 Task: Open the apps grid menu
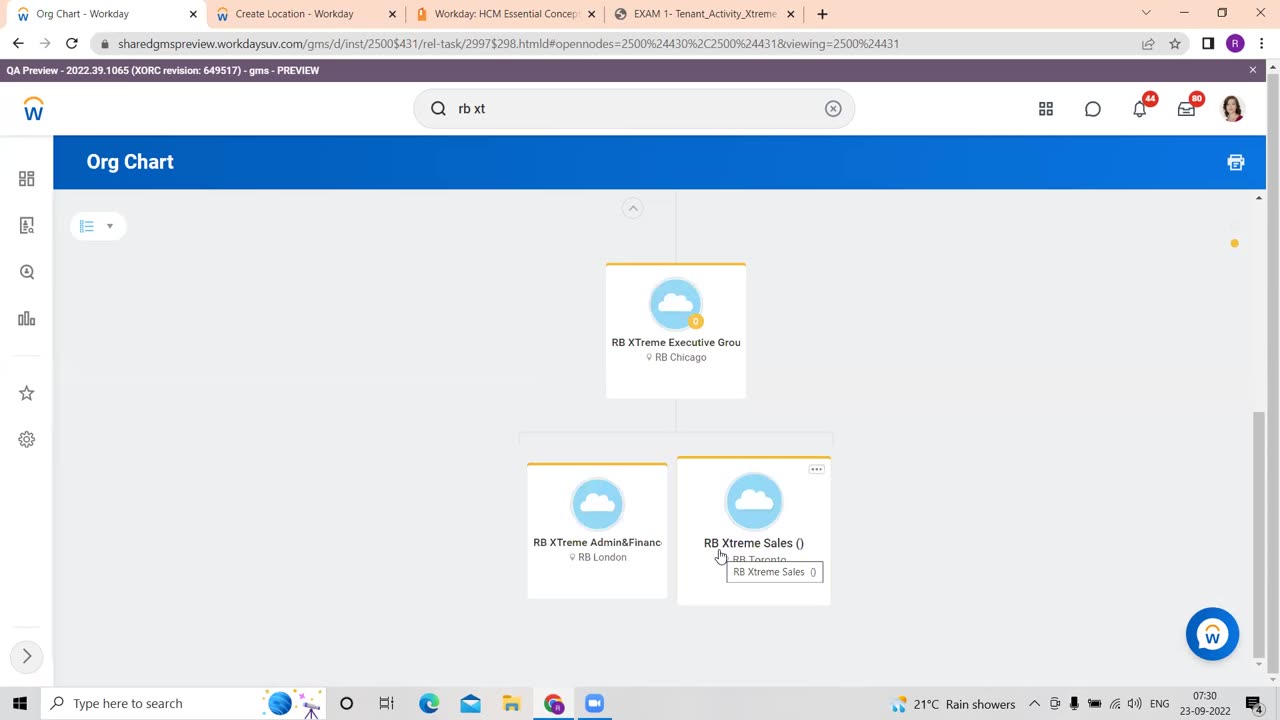(x=1046, y=109)
